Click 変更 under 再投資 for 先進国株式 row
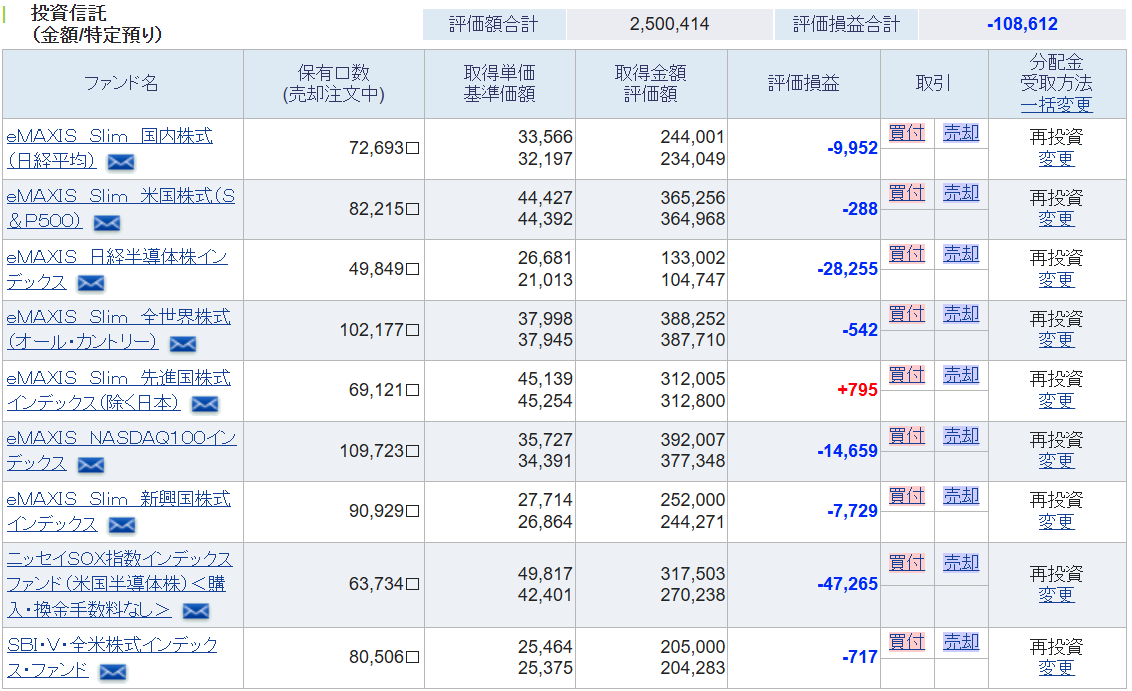The width and height of the screenshot is (1132, 691). pos(1056,401)
